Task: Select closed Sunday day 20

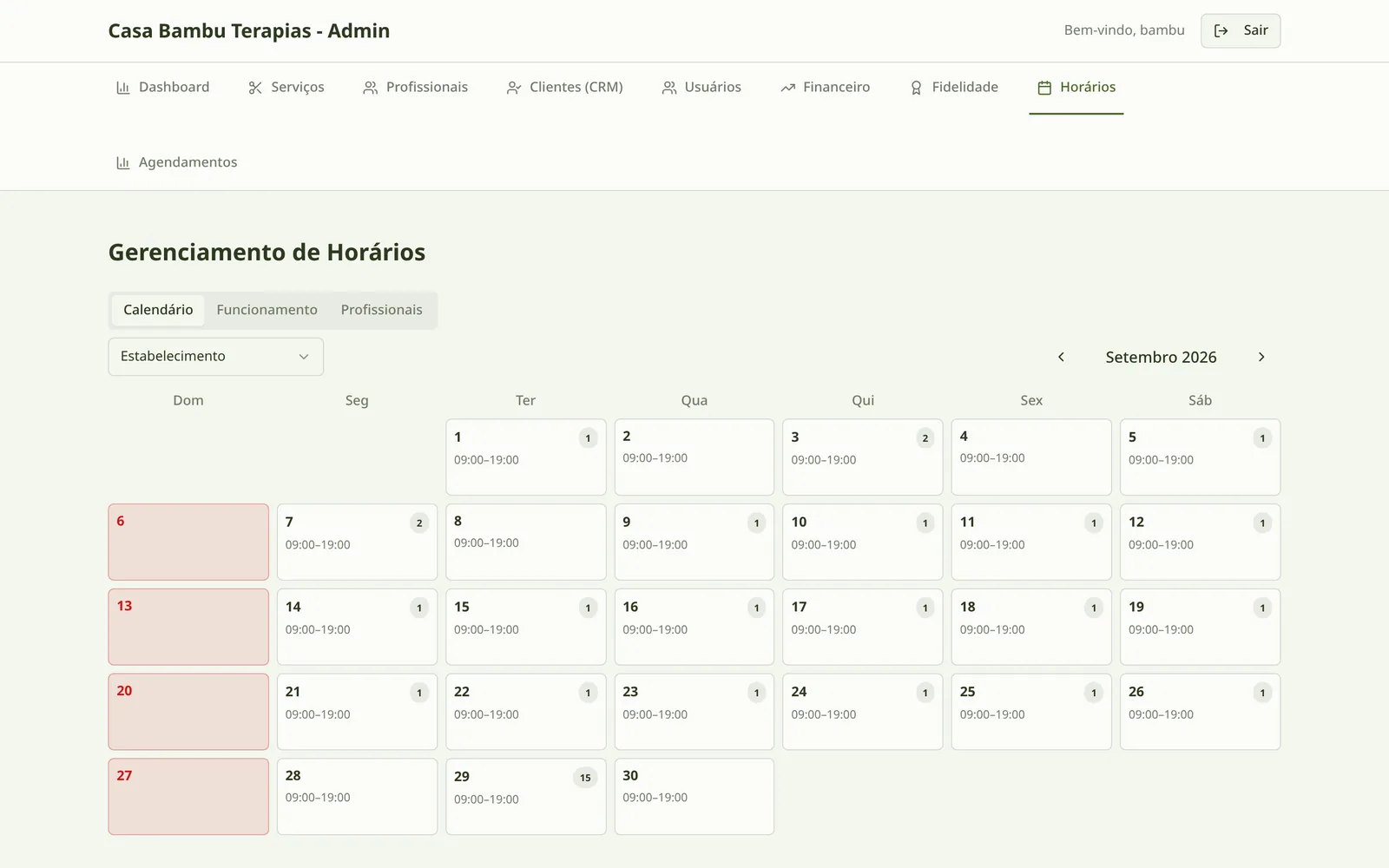Action: tap(188, 712)
